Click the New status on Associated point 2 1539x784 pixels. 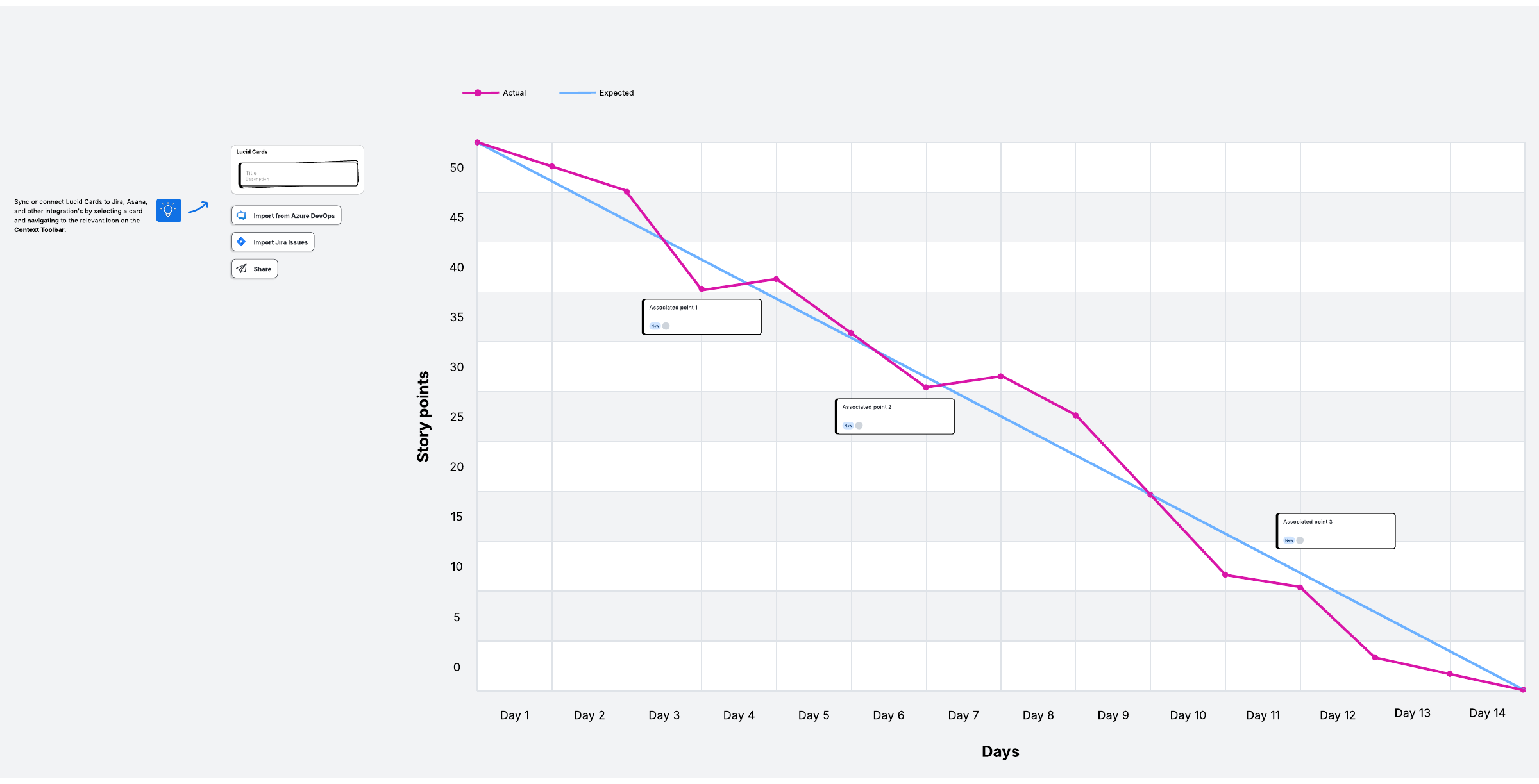point(848,426)
